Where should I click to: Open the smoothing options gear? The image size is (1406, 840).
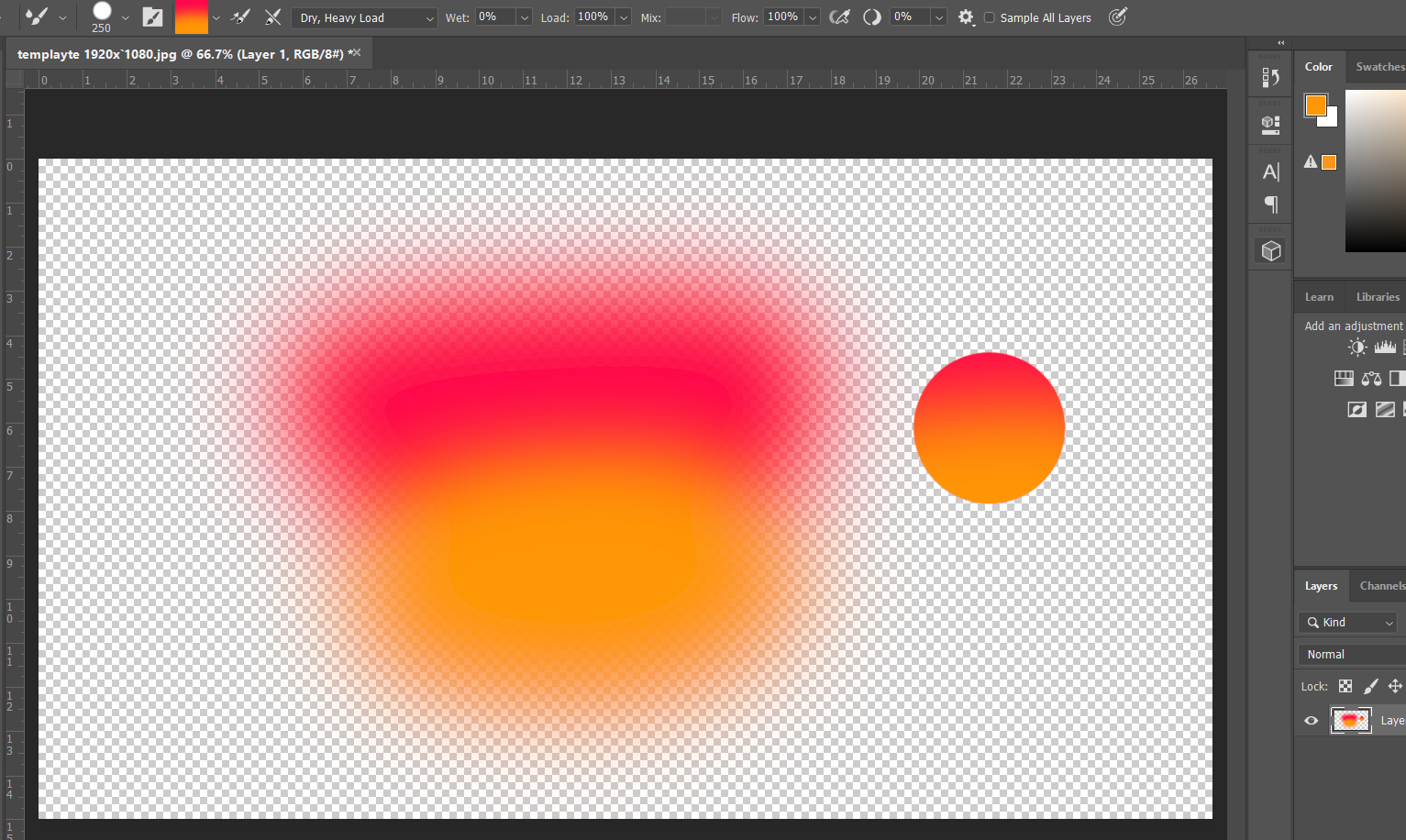(966, 17)
